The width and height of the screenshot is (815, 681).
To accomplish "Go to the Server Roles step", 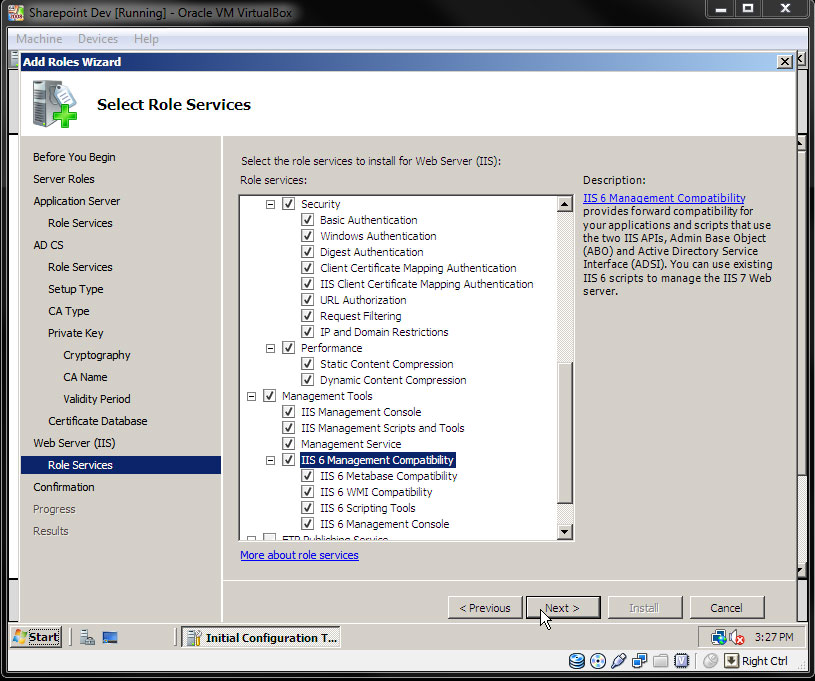I will click(64, 179).
